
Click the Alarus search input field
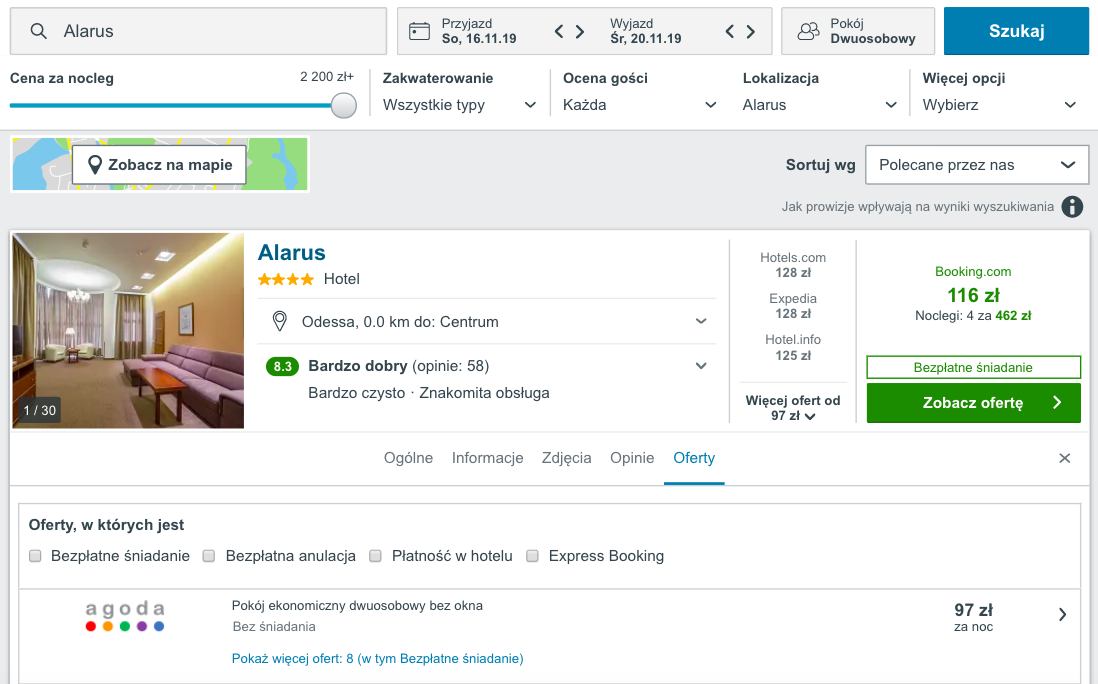[x=198, y=31]
